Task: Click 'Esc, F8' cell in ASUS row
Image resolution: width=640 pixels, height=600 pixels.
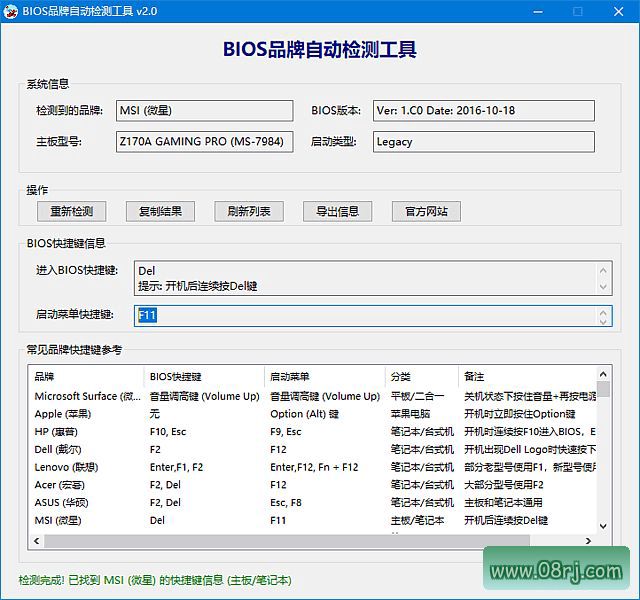Action: 286,502
